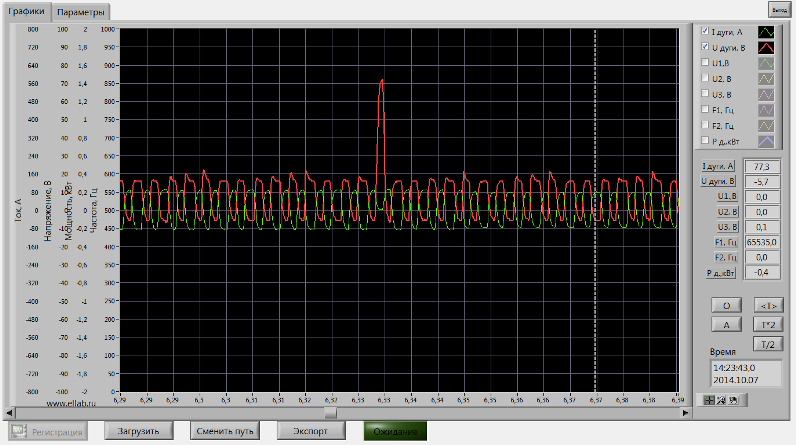Viewport: 796px width, 445px height.
Task: Click the F1, Гц label button
Action: coord(726,242)
